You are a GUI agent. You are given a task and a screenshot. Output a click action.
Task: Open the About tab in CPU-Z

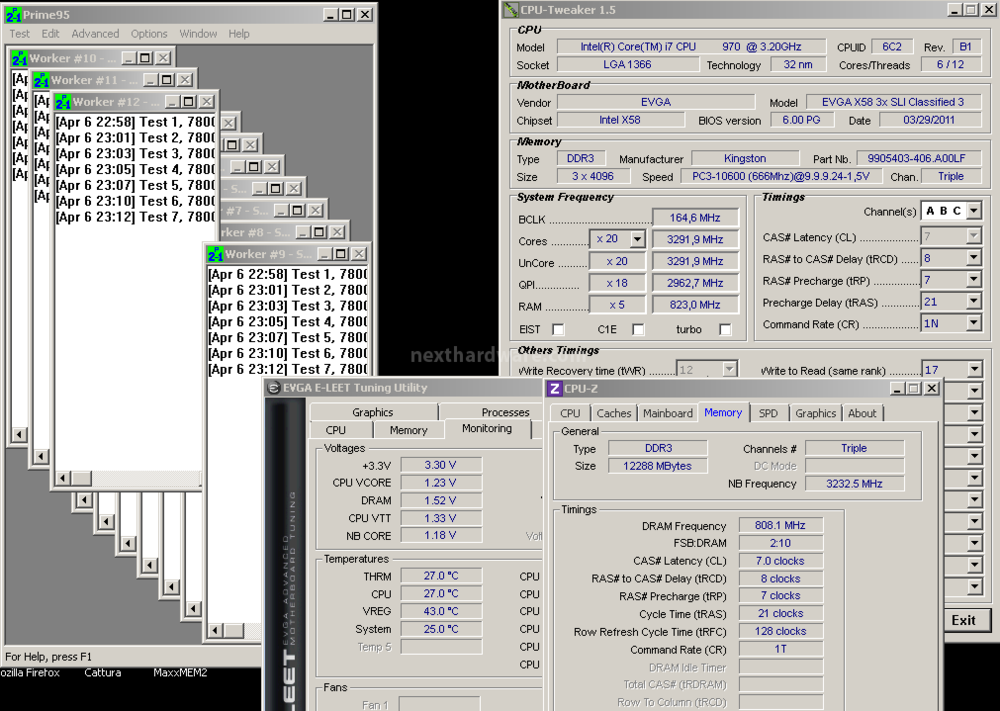tap(862, 413)
